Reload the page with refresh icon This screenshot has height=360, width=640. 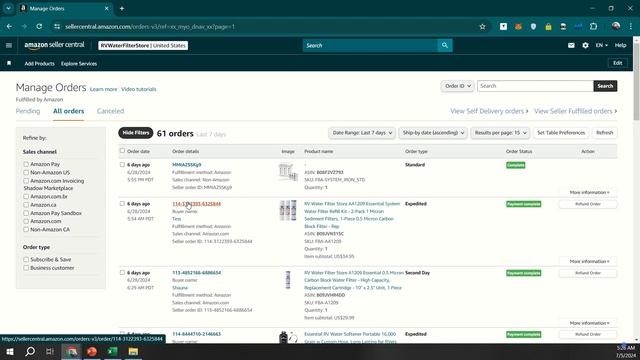39,27
